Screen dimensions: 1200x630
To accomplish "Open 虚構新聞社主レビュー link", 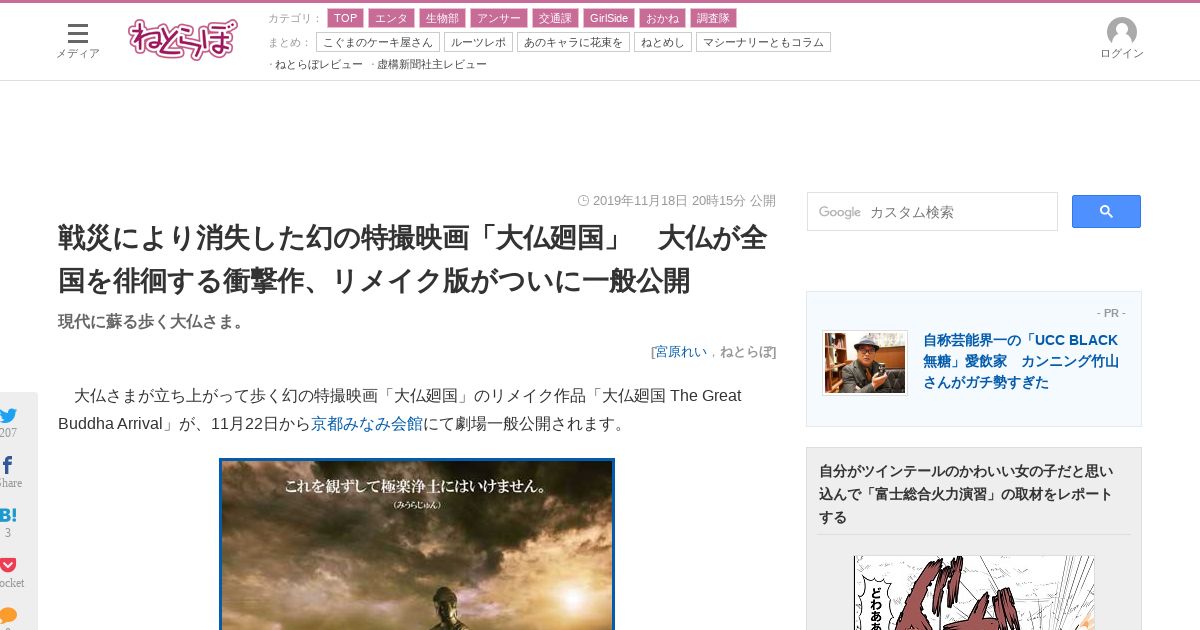I will (431, 64).
